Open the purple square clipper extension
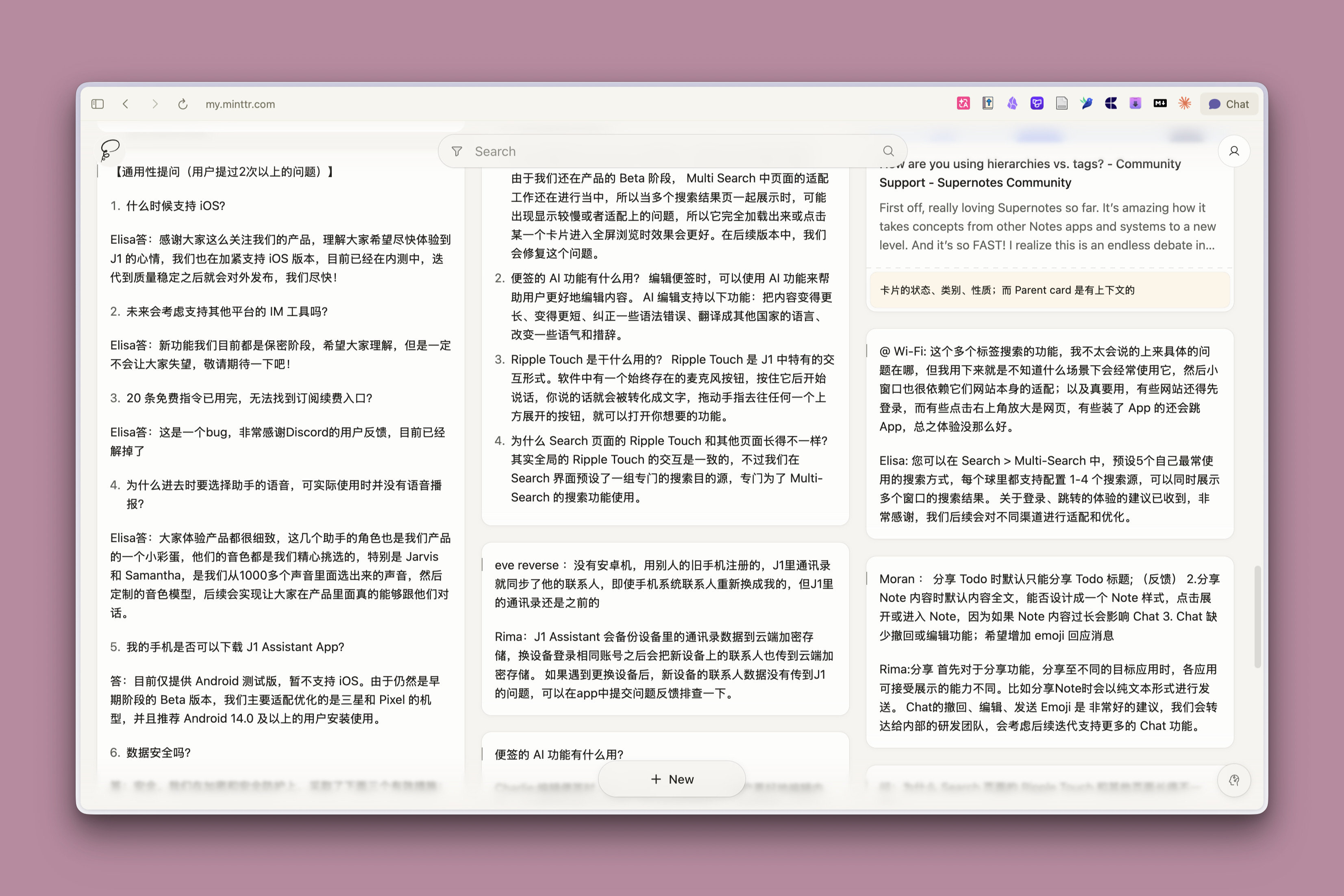This screenshot has width=1344, height=896. click(1037, 103)
